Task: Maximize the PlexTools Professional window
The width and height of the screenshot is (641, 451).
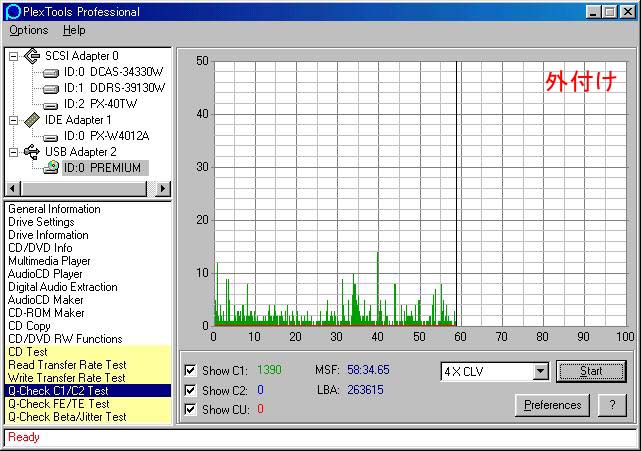Action: 609,12
